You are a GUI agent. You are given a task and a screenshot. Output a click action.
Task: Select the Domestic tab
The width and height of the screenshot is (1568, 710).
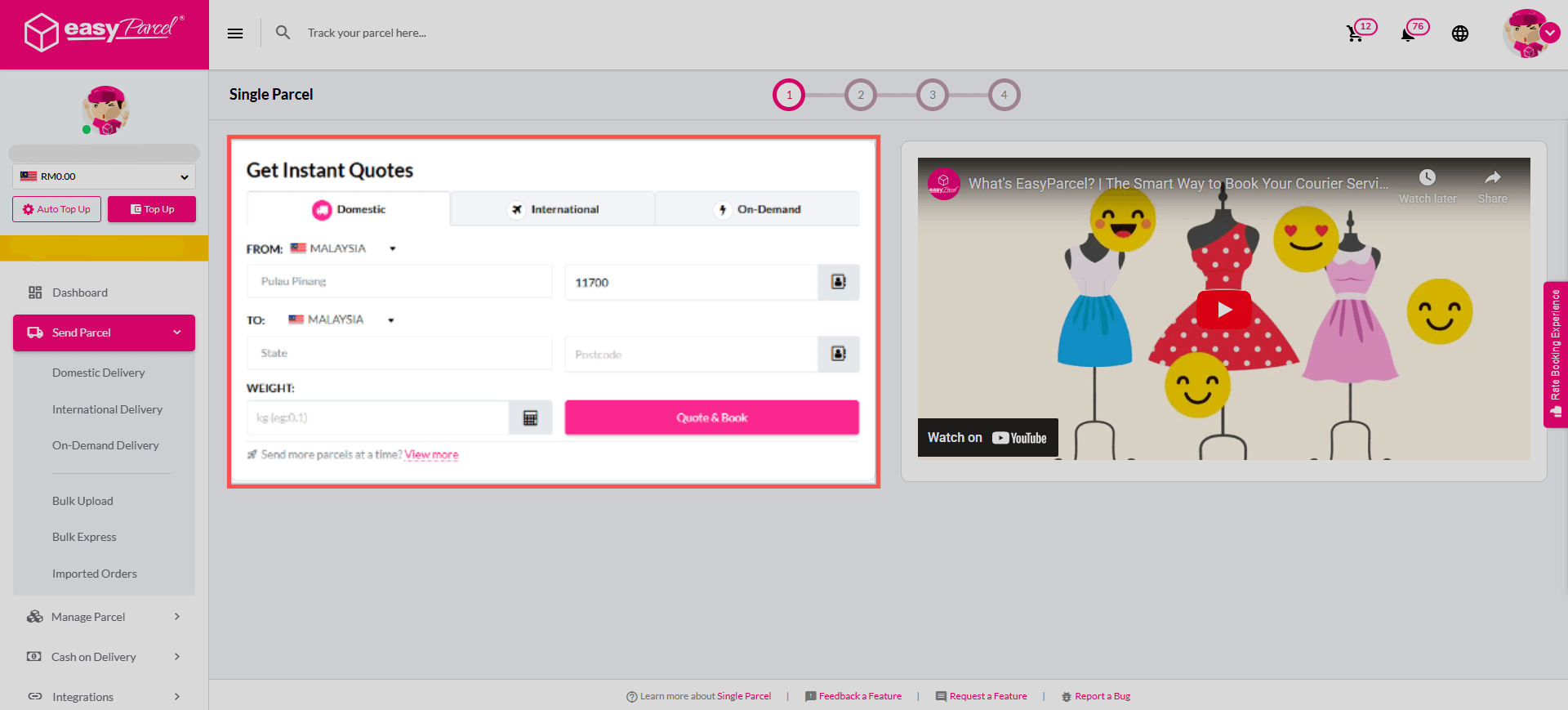(x=349, y=209)
